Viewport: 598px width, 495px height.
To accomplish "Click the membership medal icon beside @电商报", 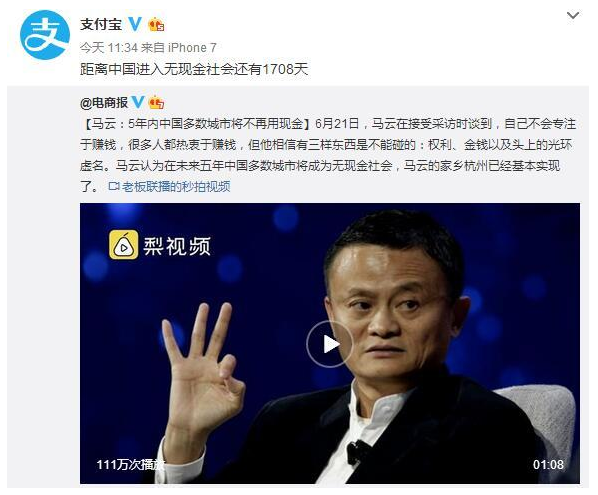I will 156,102.
